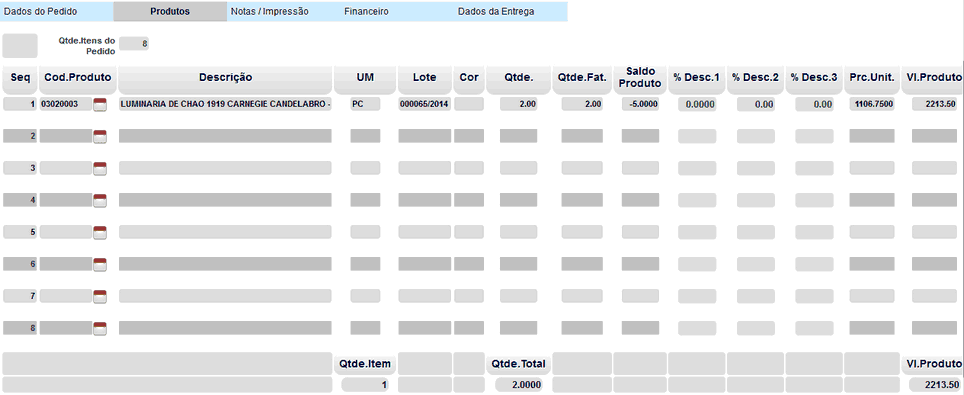This screenshot has width=964, height=395.
Task: Click Qtde.Item total value 1
Action: click(365, 385)
